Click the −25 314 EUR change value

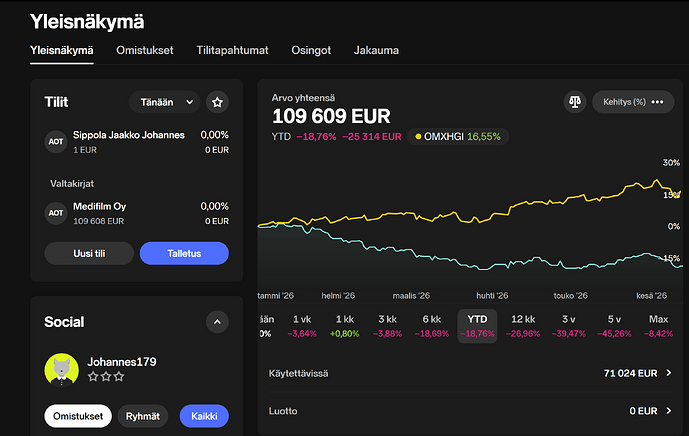(372, 137)
